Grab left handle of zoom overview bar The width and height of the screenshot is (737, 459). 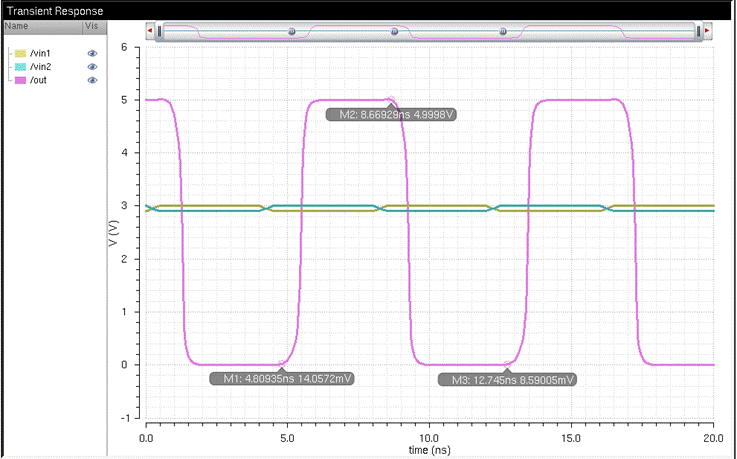tap(160, 31)
